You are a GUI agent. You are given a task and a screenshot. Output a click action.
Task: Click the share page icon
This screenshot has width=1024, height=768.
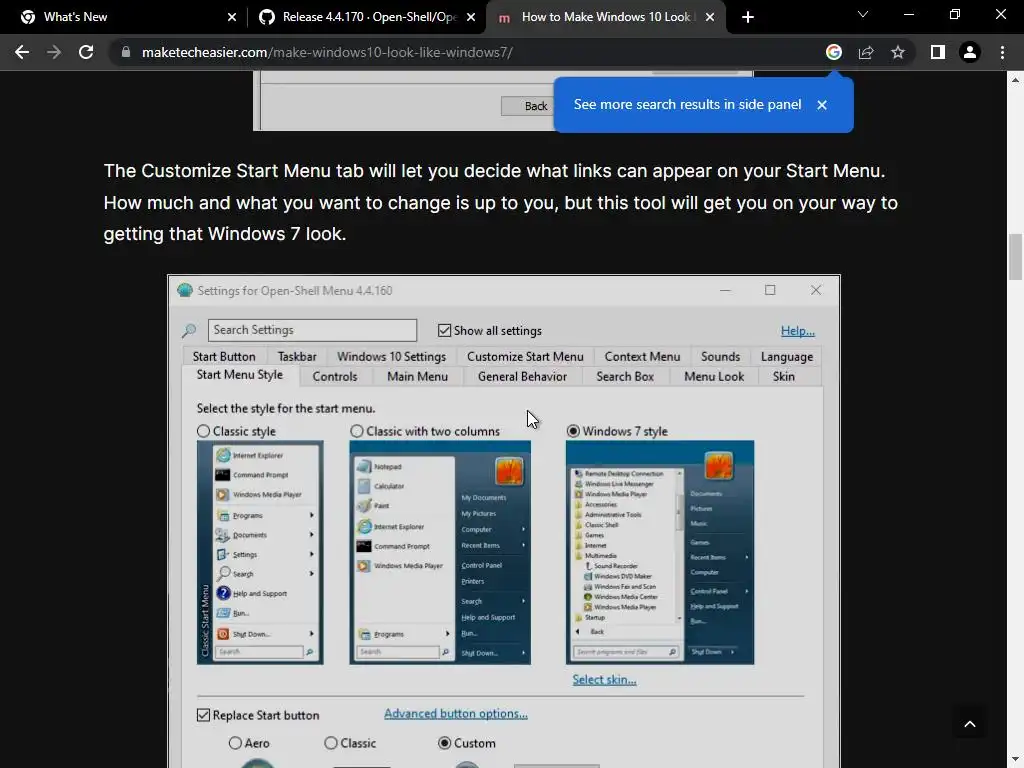pos(866,52)
